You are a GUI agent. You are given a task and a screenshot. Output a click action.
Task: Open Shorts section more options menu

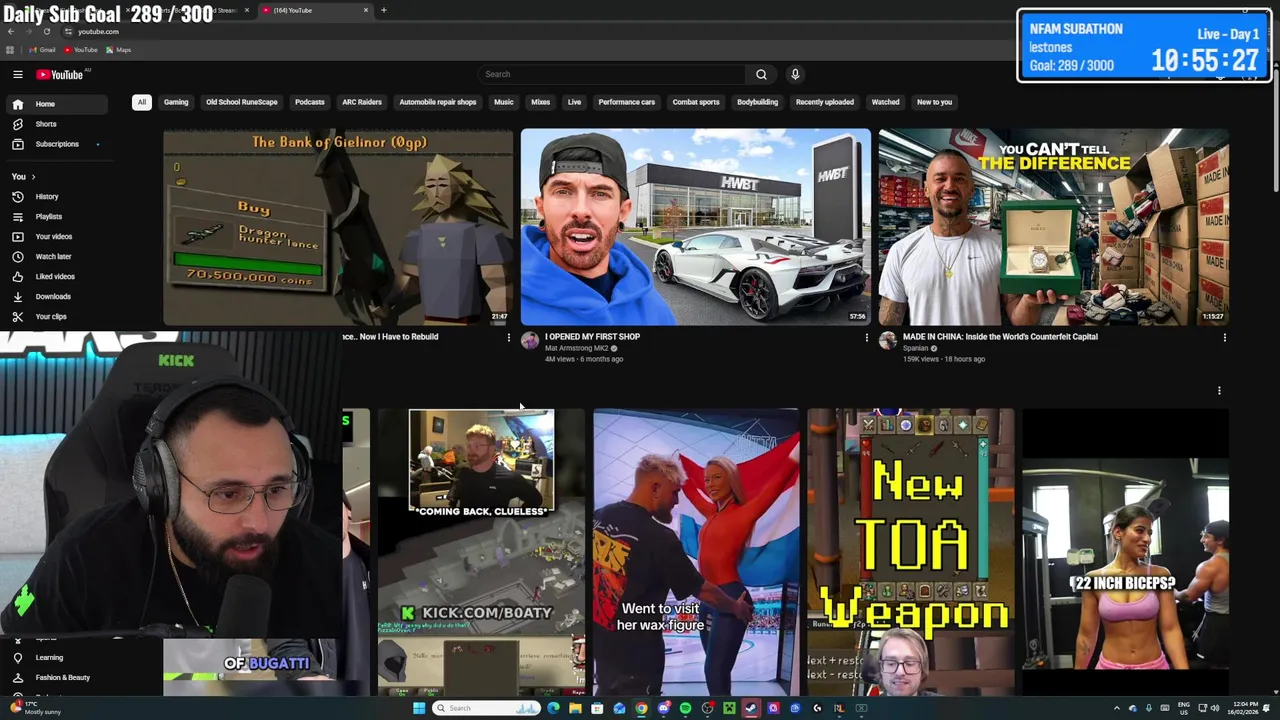[1219, 391]
